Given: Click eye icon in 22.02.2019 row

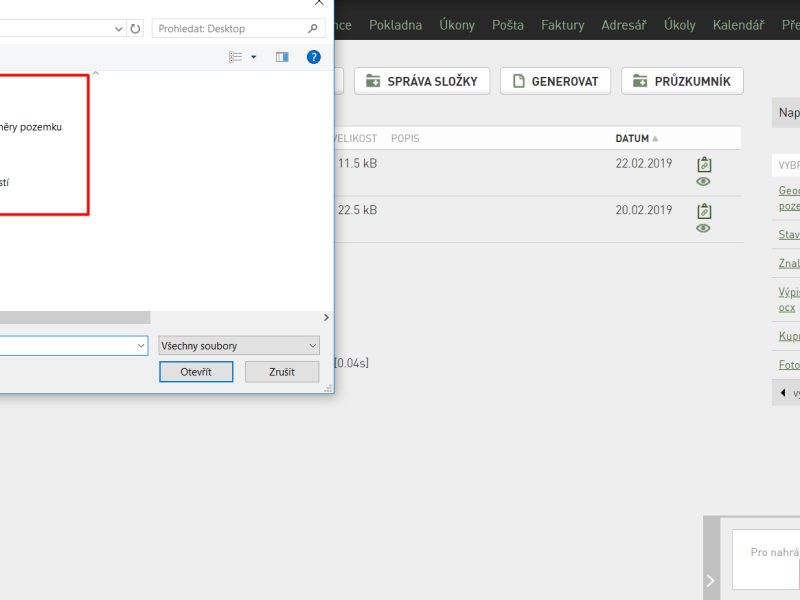Looking at the screenshot, I should pyautogui.click(x=703, y=182).
